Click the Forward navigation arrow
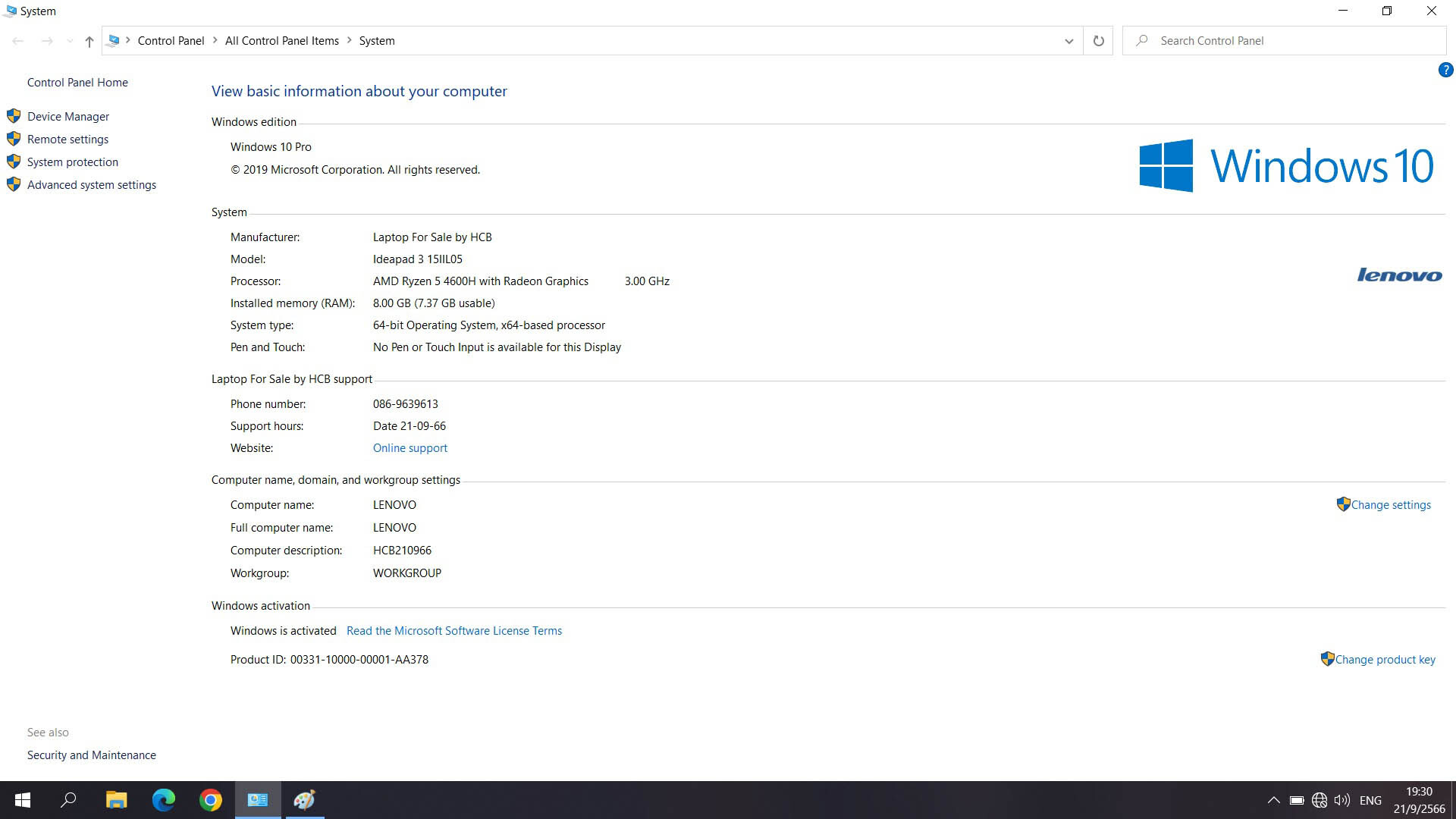Image resolution: width=1456 pixels, height=819 pixels. click(47, 41)
